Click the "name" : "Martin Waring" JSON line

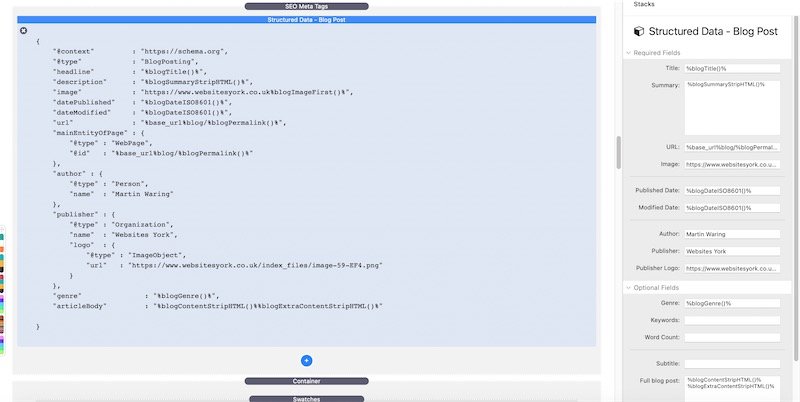(x=121, y=194)
